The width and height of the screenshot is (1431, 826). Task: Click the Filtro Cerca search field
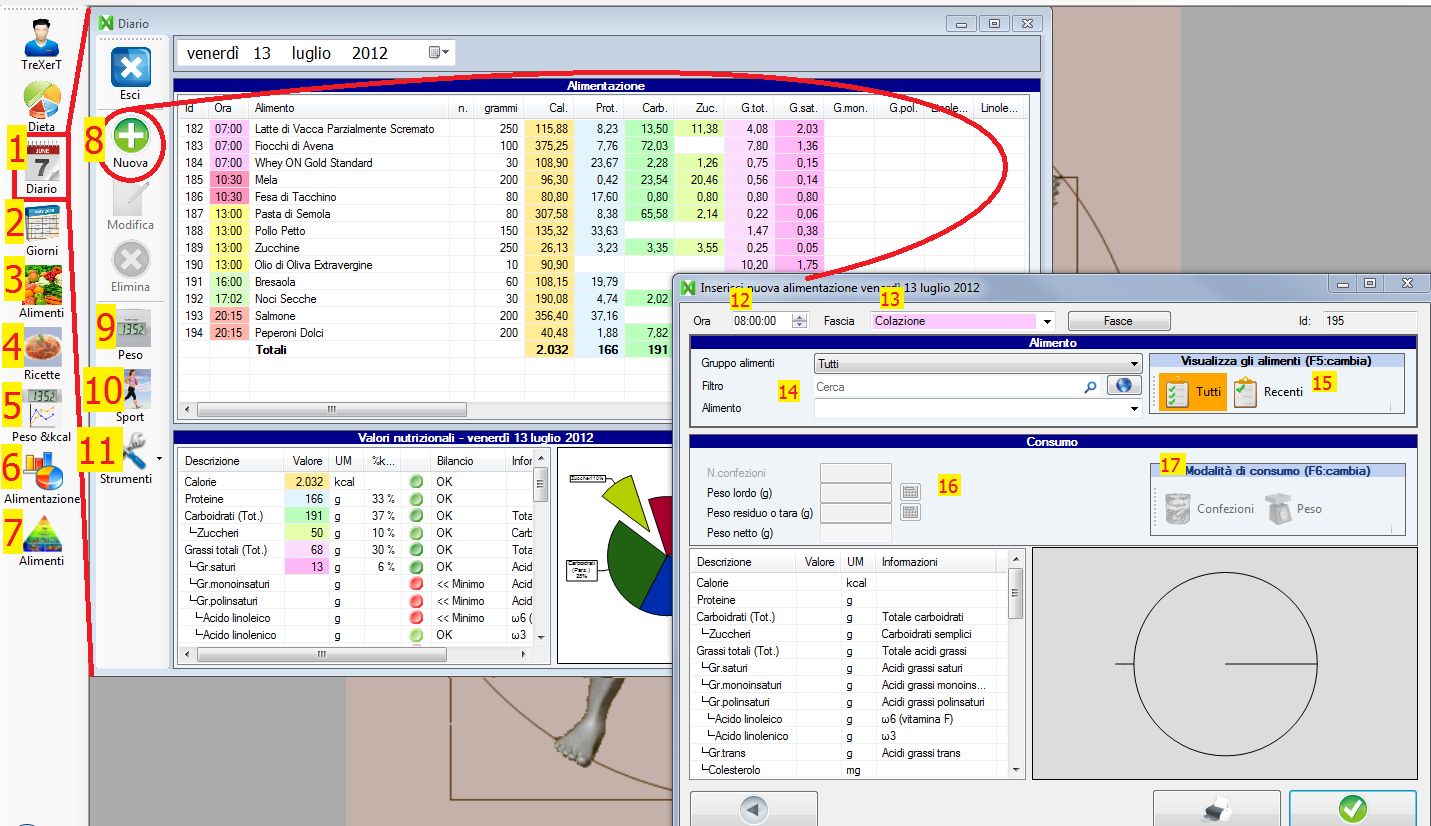(x=947, y=386)
